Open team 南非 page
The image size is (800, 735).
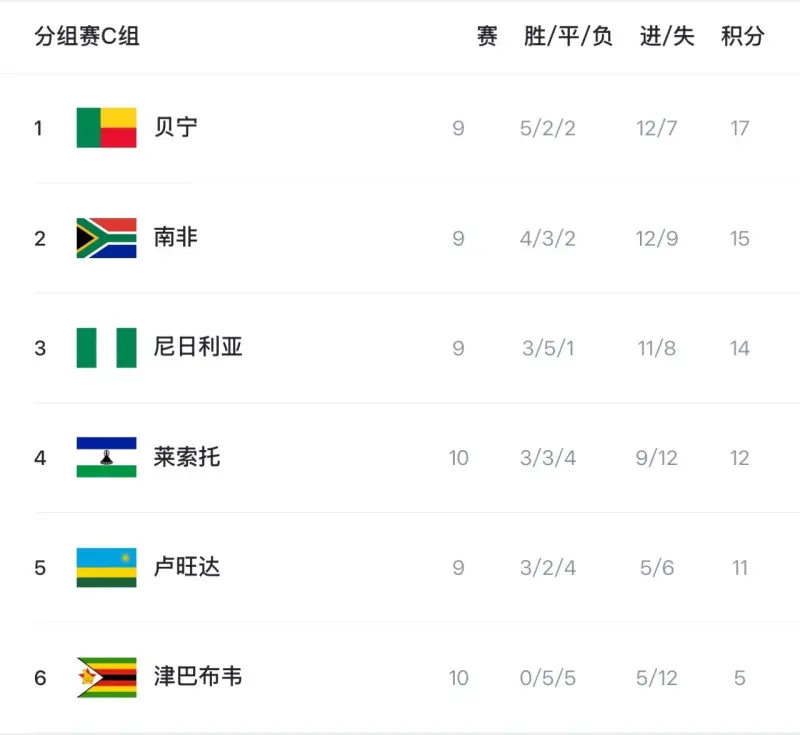(x=176, y=238)
